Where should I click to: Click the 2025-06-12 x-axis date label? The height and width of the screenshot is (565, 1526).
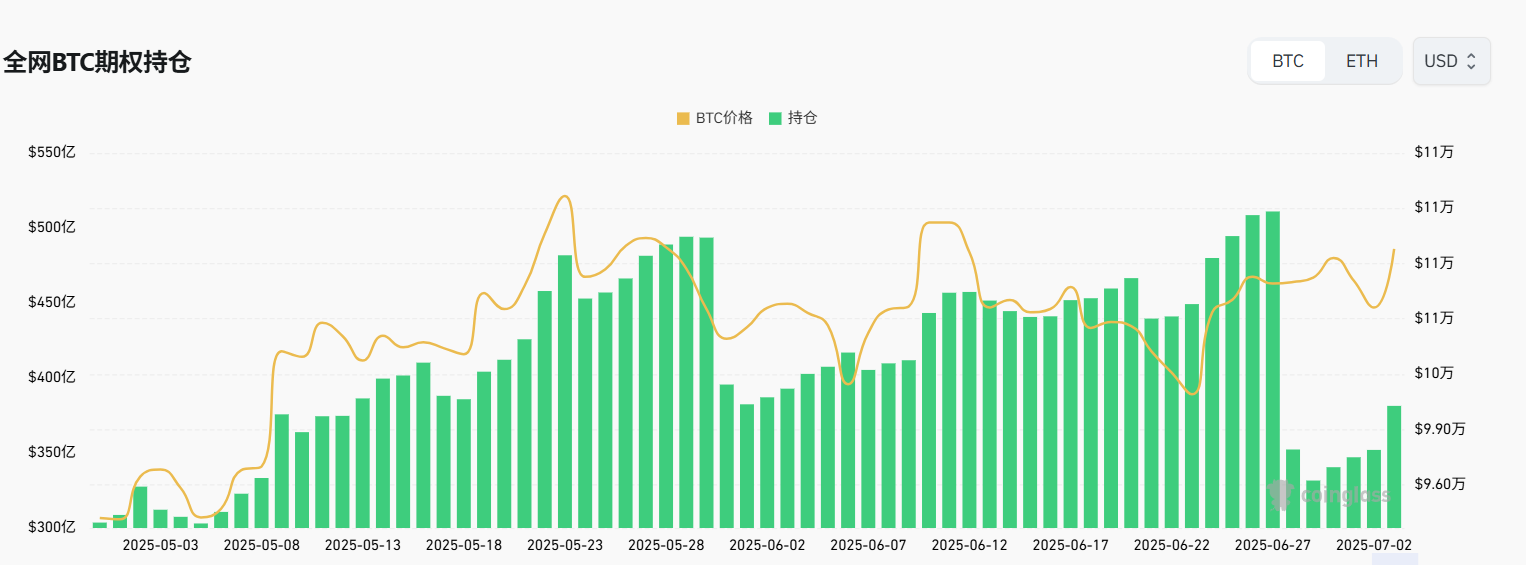[969, 545]
